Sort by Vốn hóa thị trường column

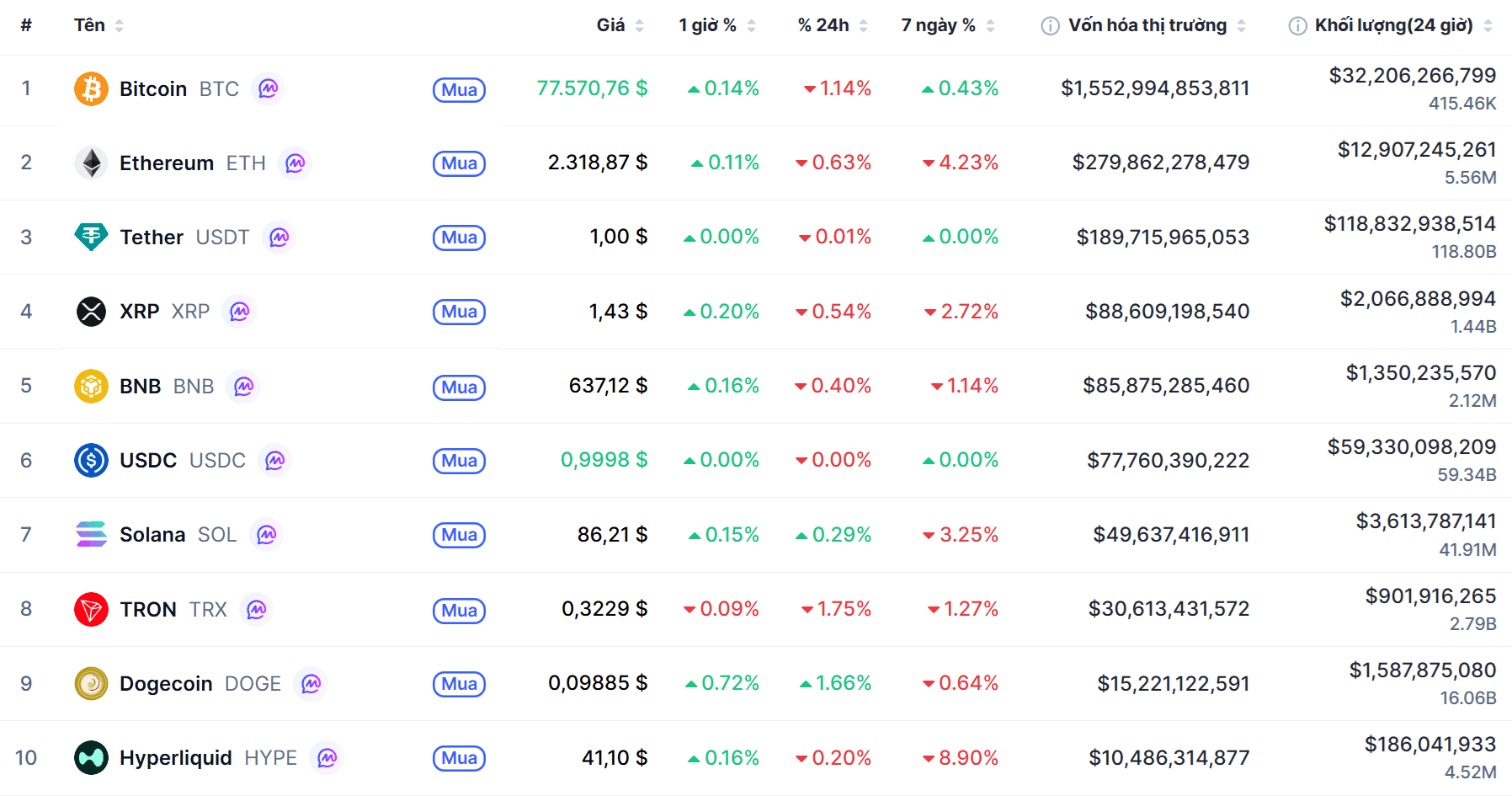coord(1157,25)
